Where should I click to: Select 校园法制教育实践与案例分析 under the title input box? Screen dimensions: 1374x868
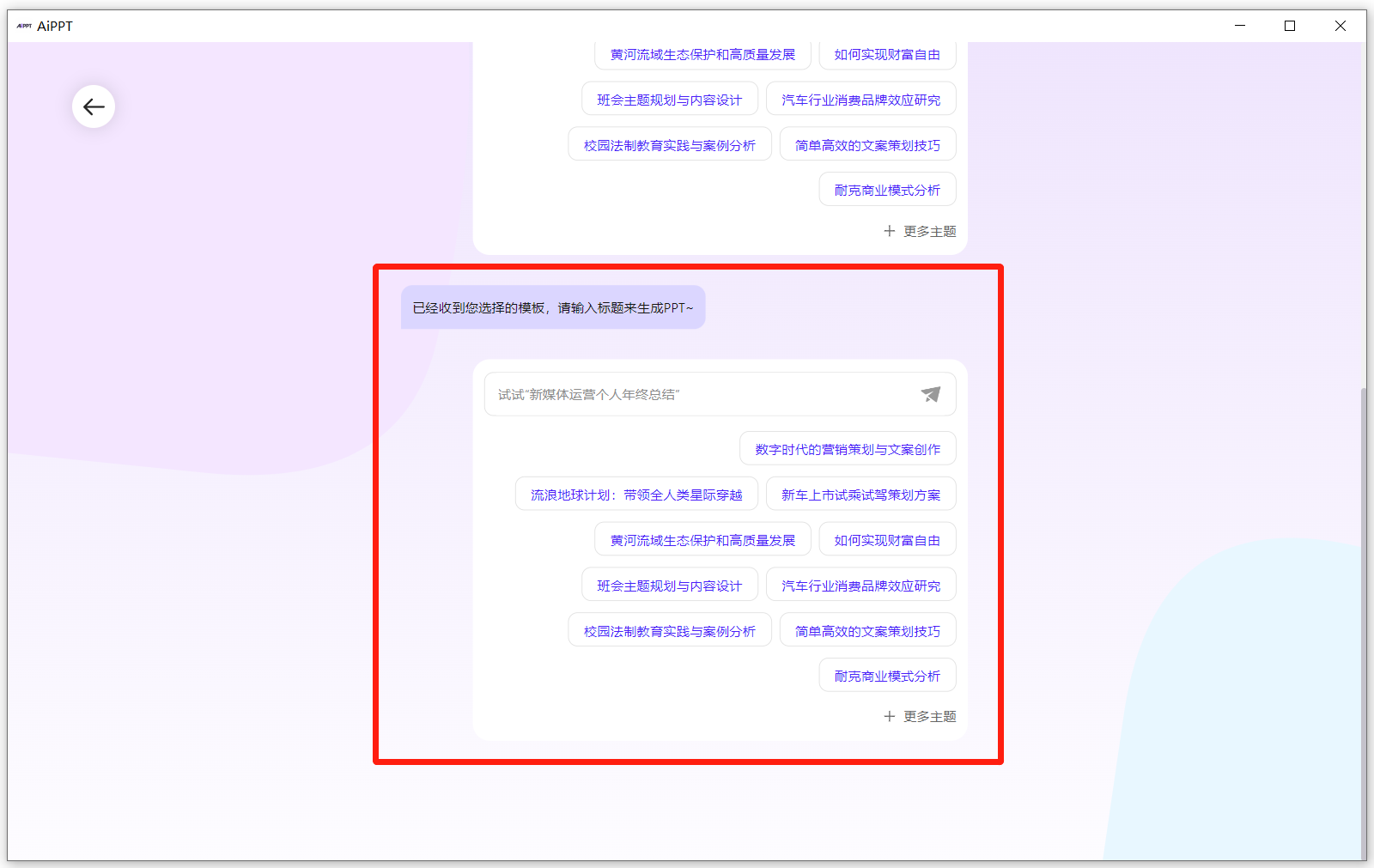670,631
